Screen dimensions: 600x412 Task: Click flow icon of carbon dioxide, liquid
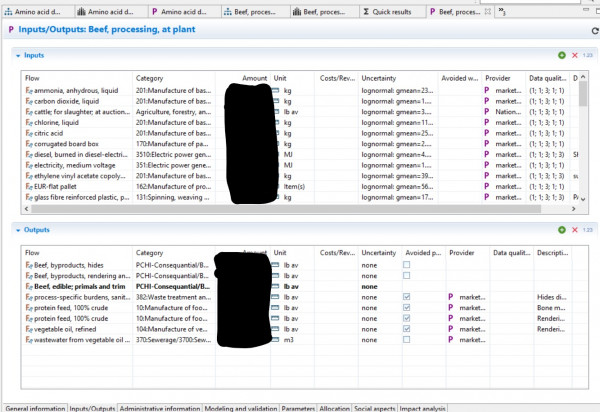(x=29, y=101)
